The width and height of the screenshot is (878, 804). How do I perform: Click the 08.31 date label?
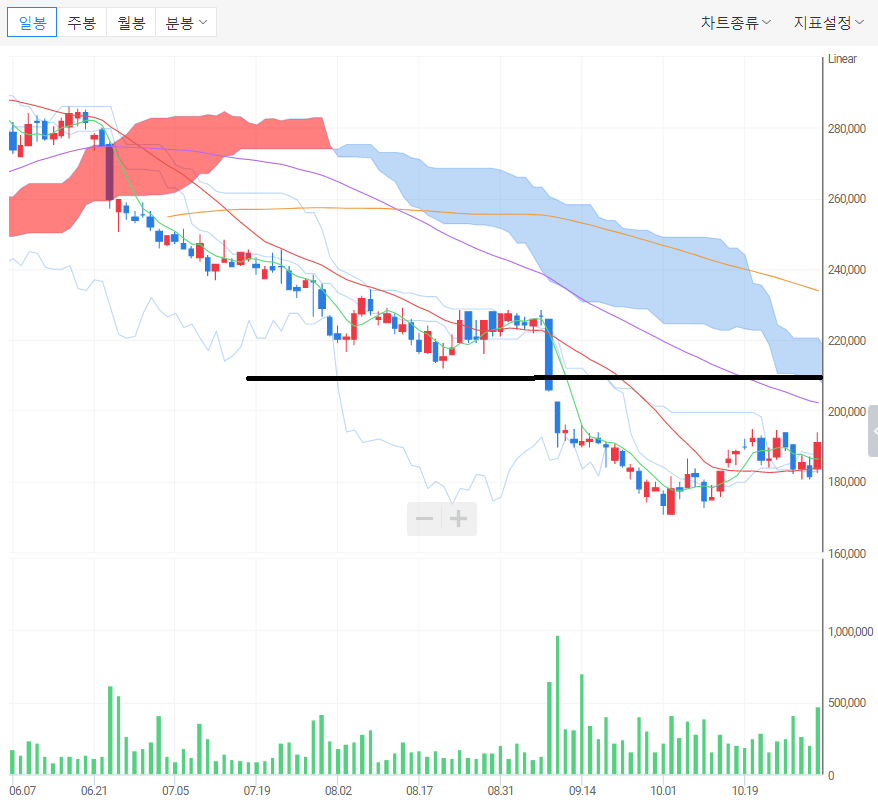pos(501,791)
